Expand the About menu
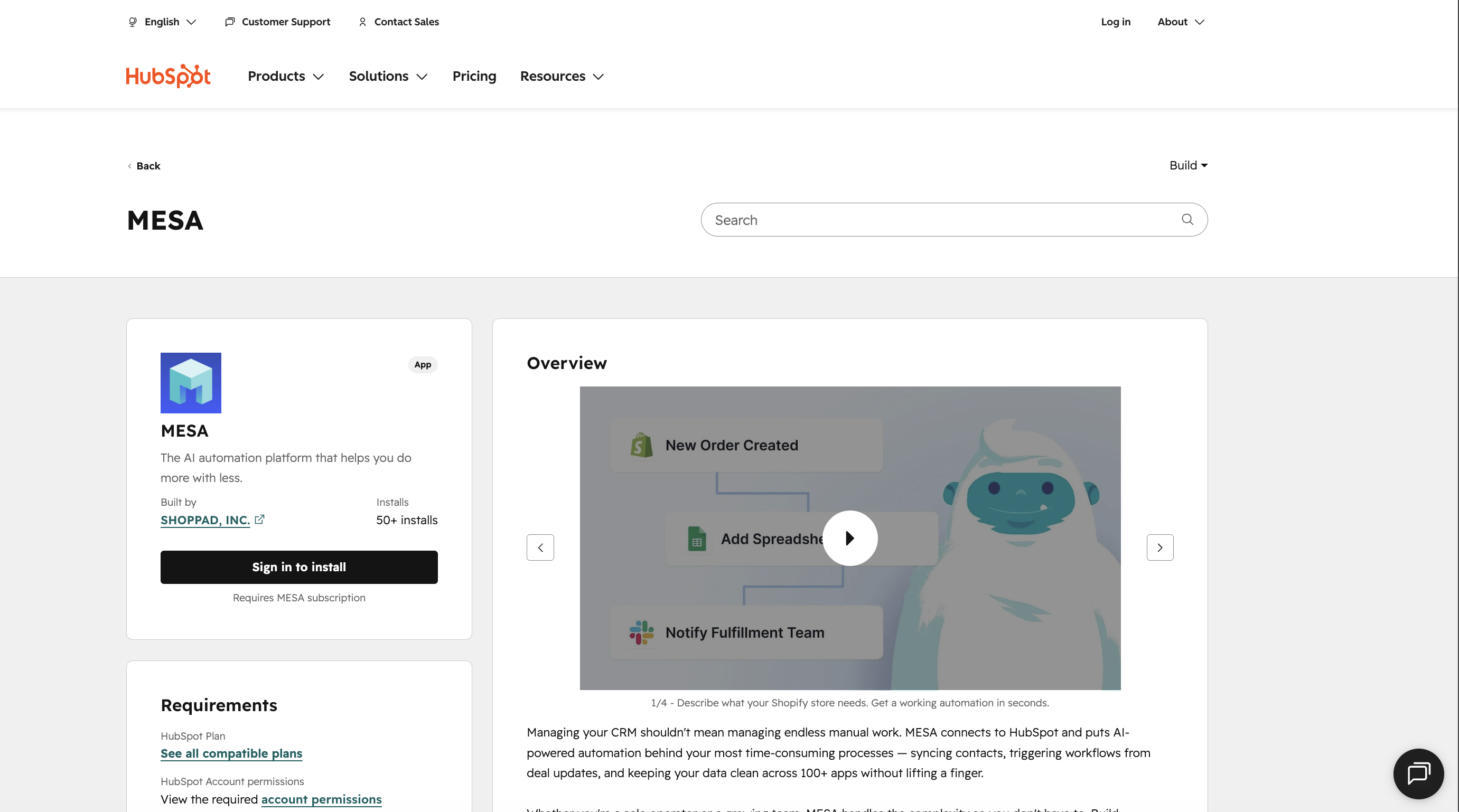Image resolution: width=1459 pixels, height=812 pixels. coord(1181,22)
